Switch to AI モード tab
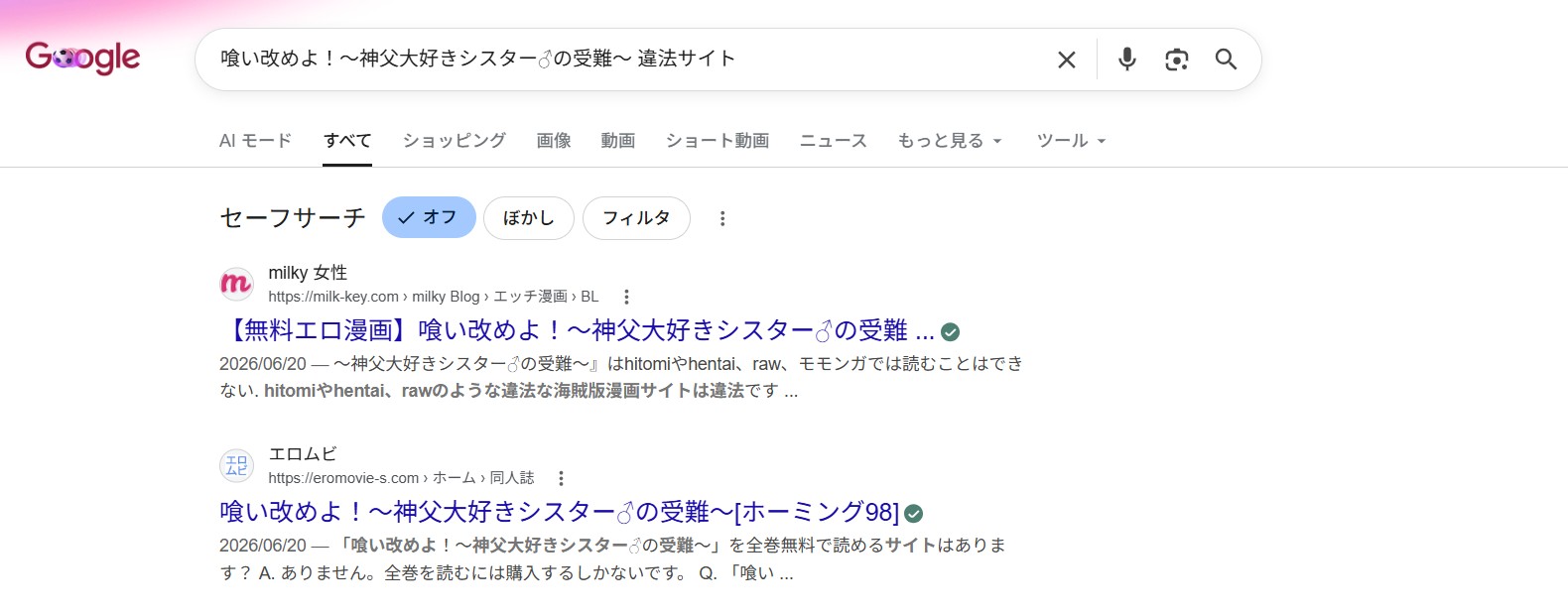 pyautogui.click(x=256, y=141)
